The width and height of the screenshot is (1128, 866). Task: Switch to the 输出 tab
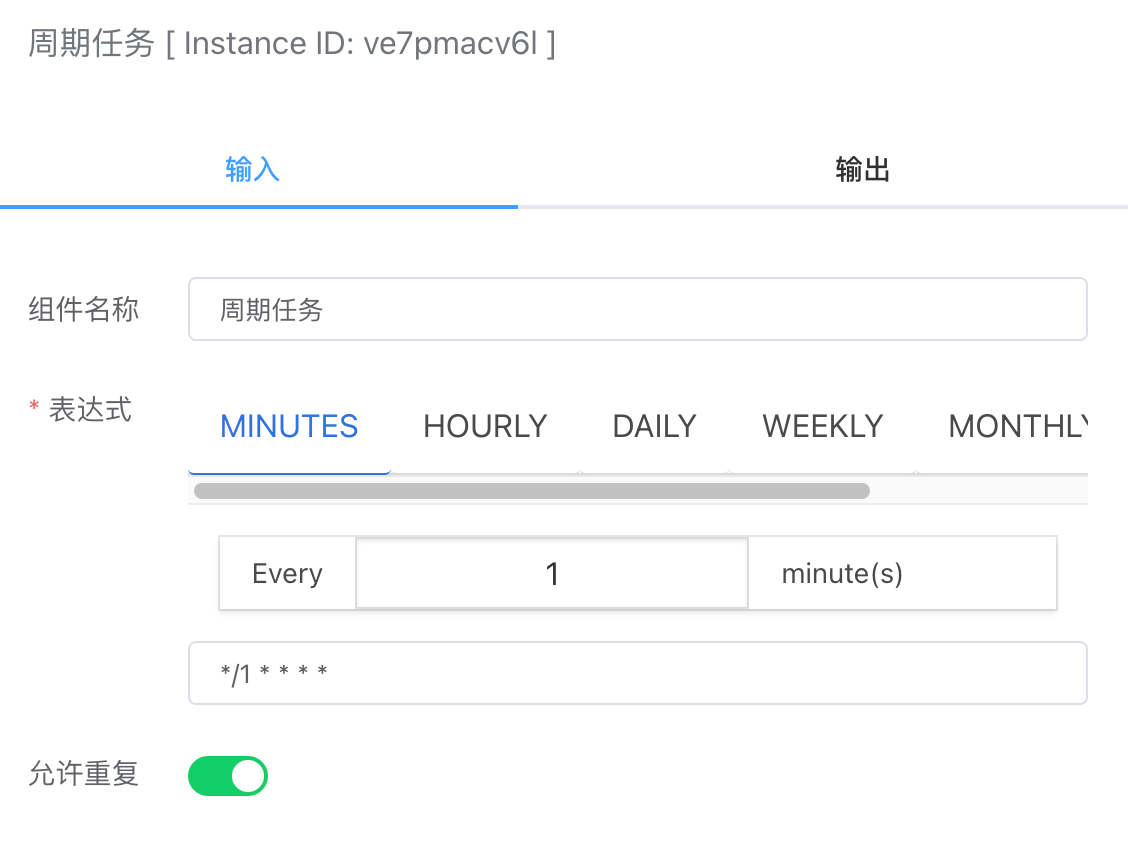862,170
